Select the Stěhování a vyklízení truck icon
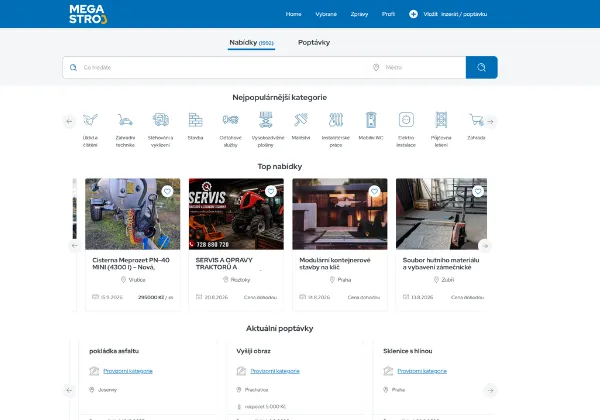This screenshot has height=420, width=600. point(160,120)
